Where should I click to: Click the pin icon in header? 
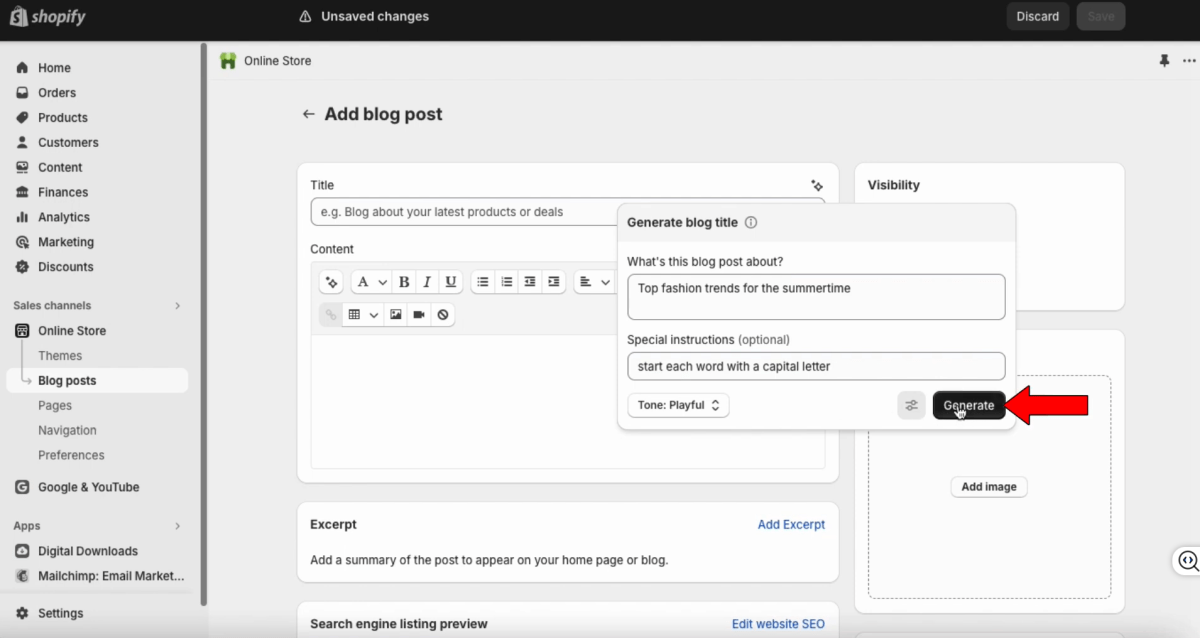click(x=1164, y=61)
